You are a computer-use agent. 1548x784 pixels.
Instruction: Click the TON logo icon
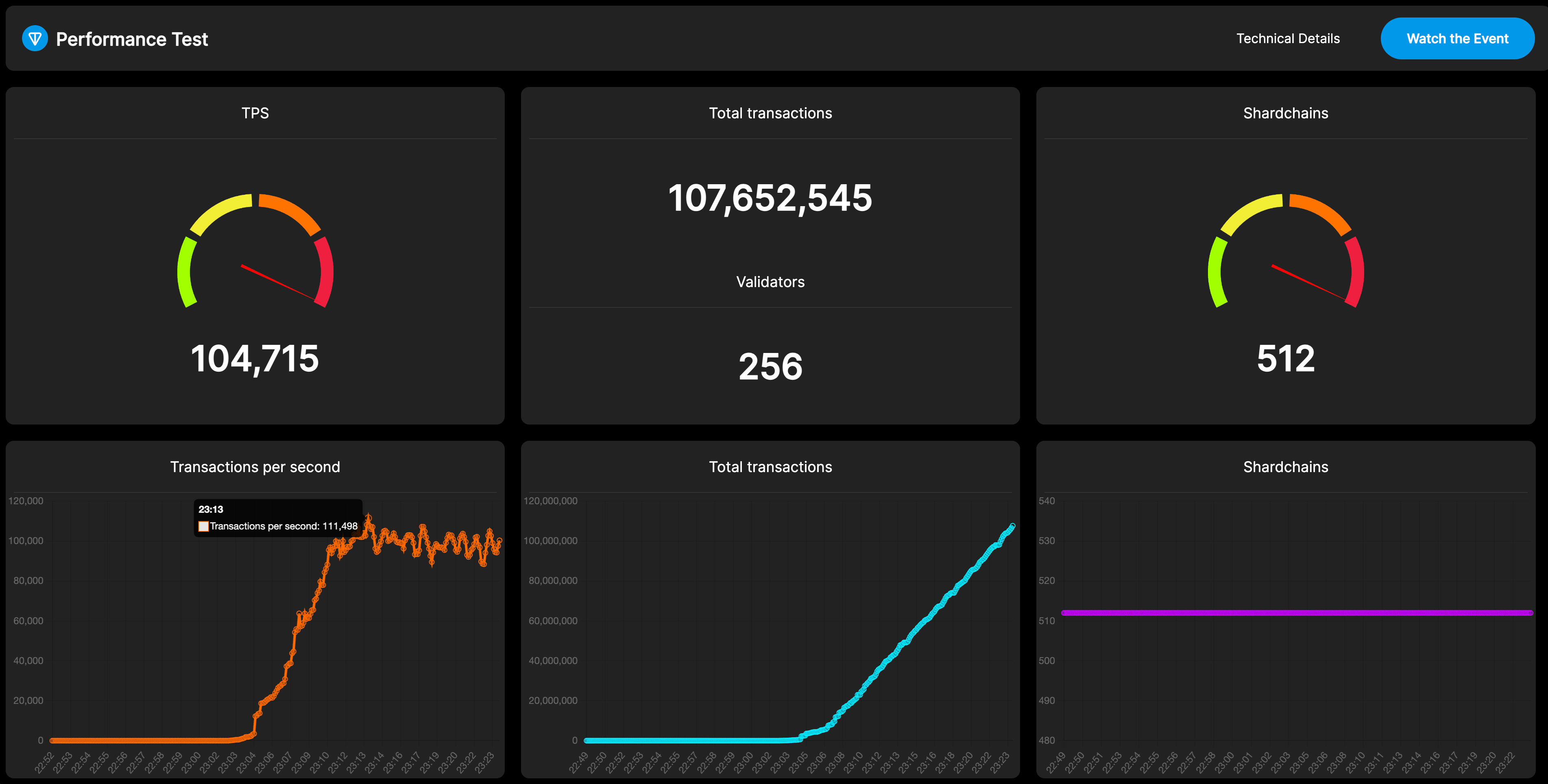pos(35,39)
